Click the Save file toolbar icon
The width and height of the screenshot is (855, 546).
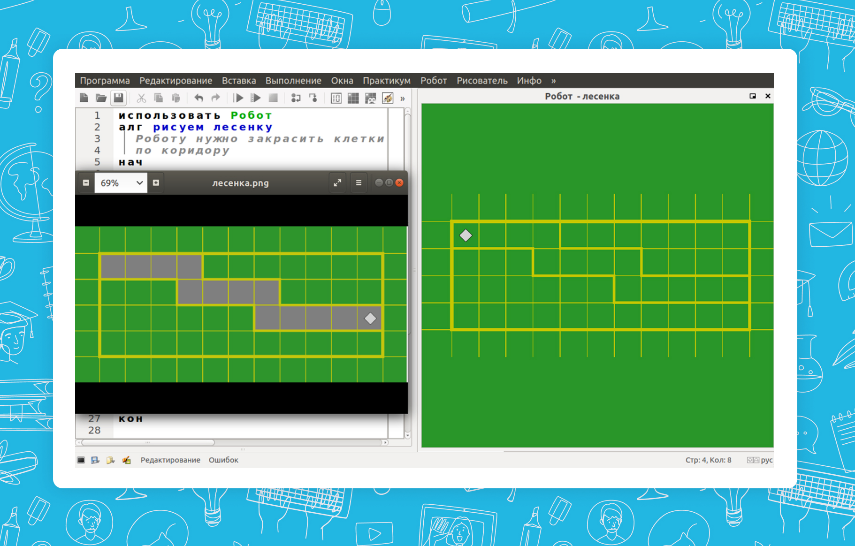(118, 98)
